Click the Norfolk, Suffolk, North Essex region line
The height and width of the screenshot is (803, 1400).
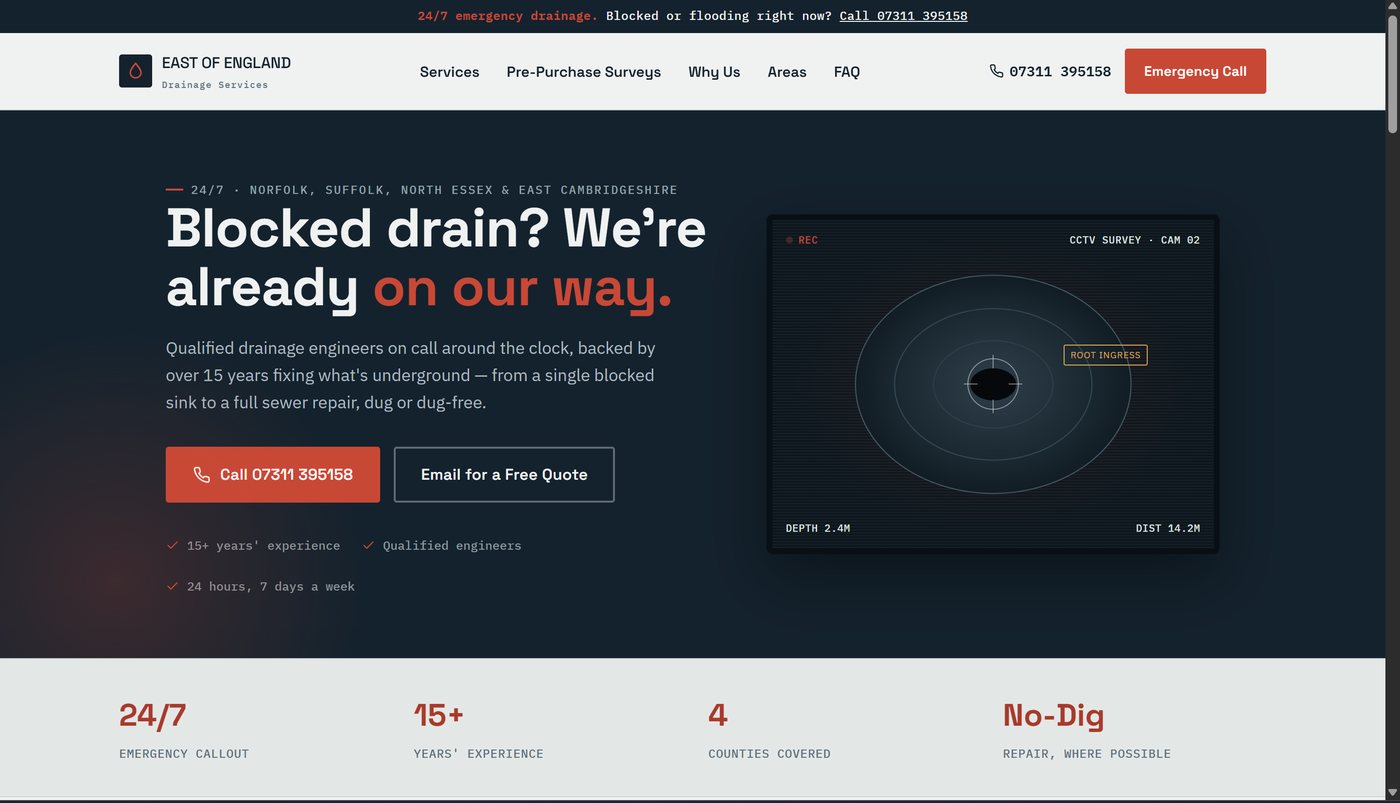click(x=434, y=190)
